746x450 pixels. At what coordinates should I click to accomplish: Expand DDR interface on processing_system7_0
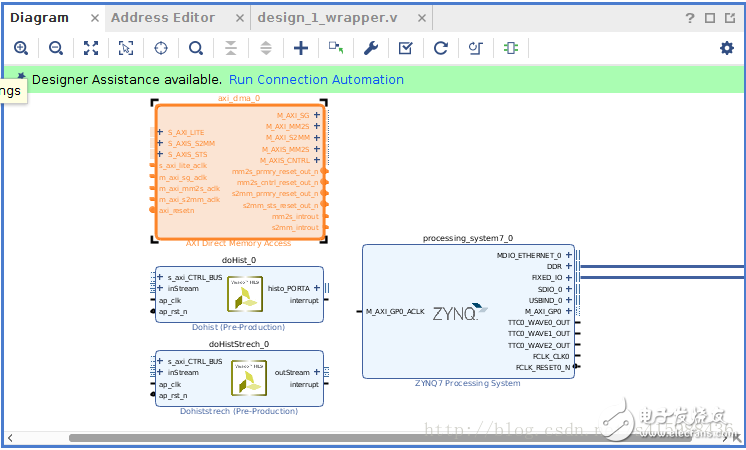click(x=569, y=266)
